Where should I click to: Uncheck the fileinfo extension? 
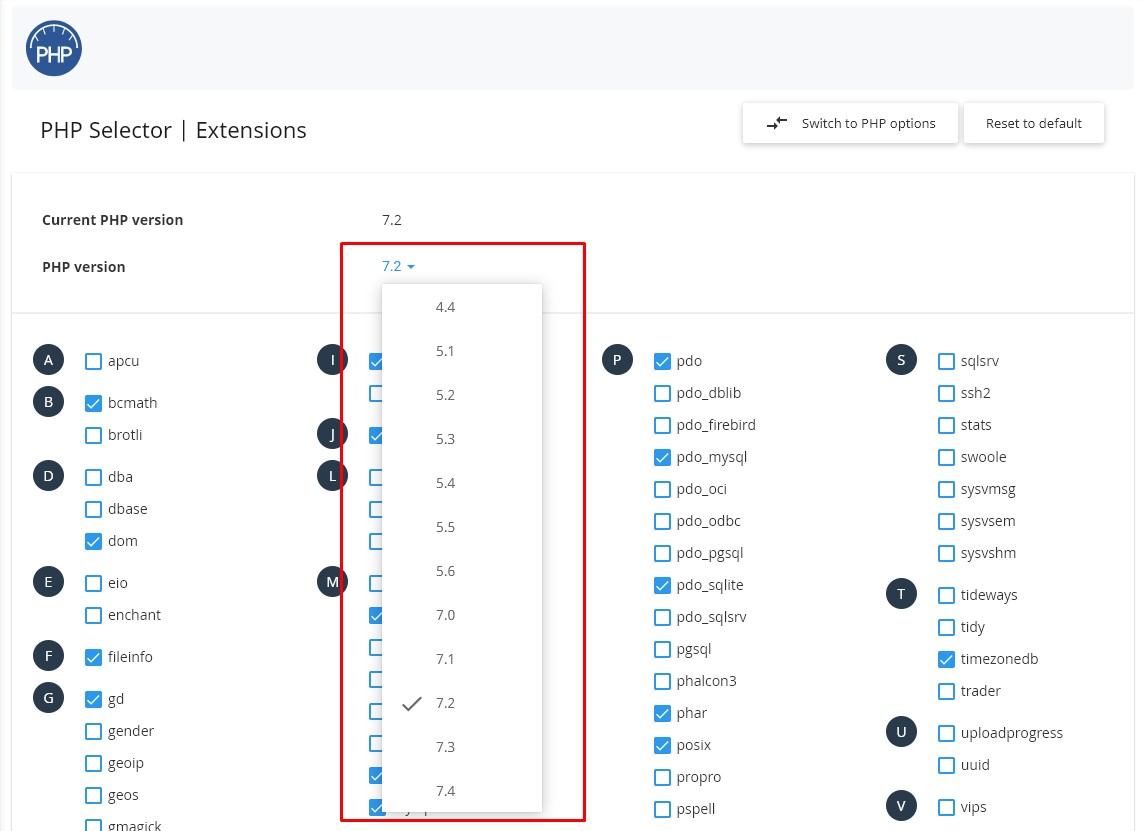[93, 657]
